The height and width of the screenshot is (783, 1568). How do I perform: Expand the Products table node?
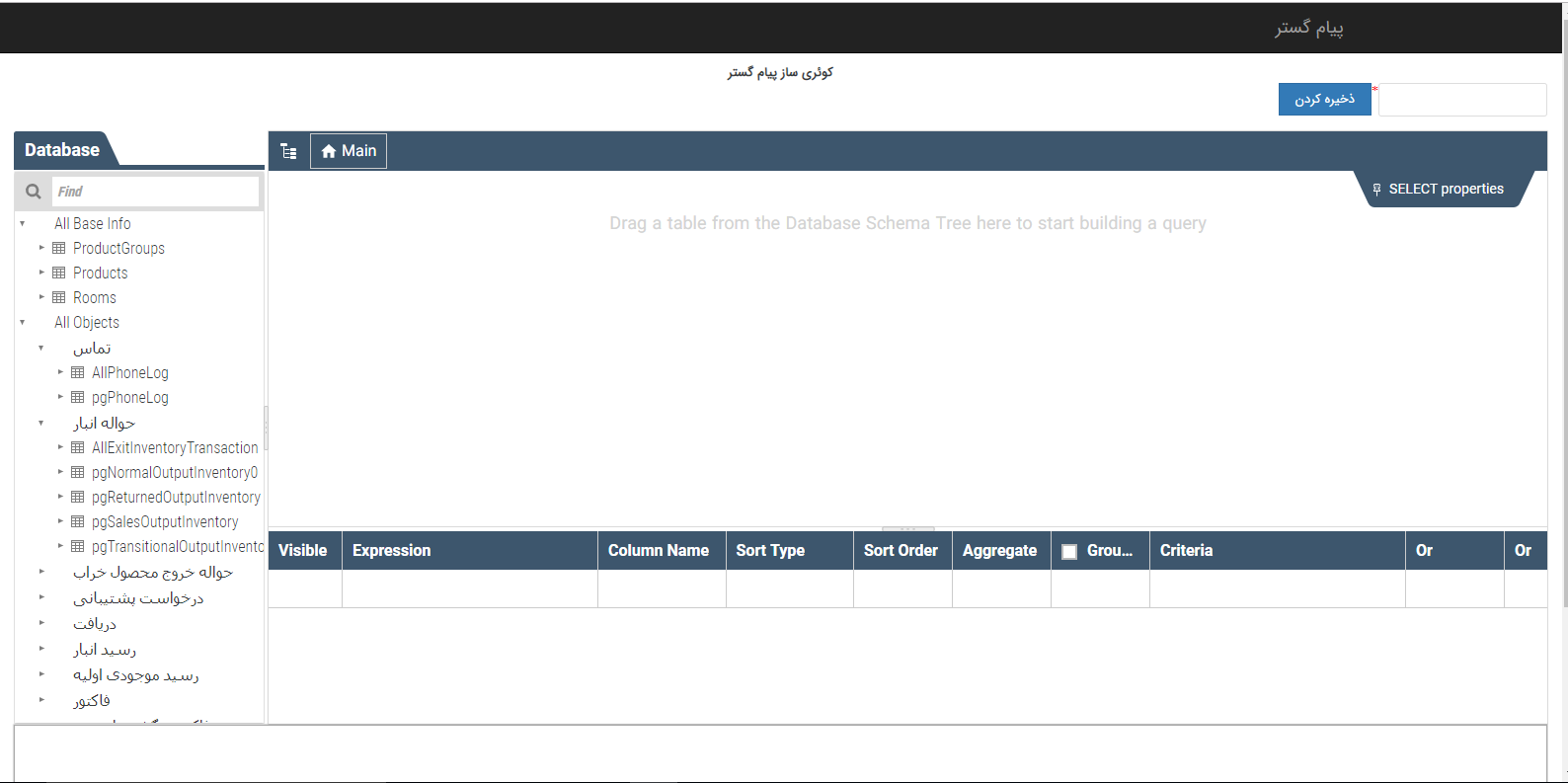[41, 273]
